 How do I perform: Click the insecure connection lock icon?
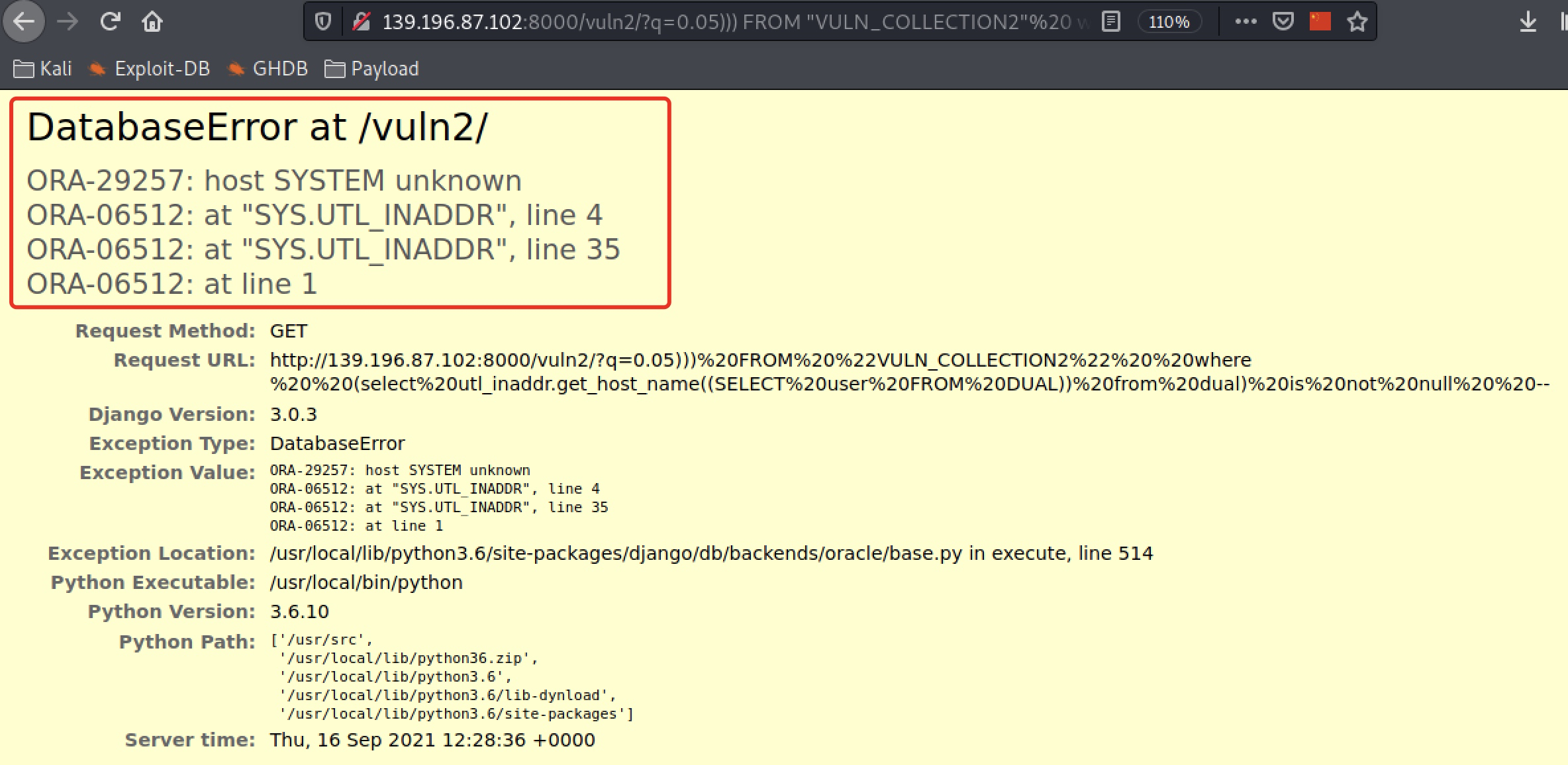pos(361,22)
